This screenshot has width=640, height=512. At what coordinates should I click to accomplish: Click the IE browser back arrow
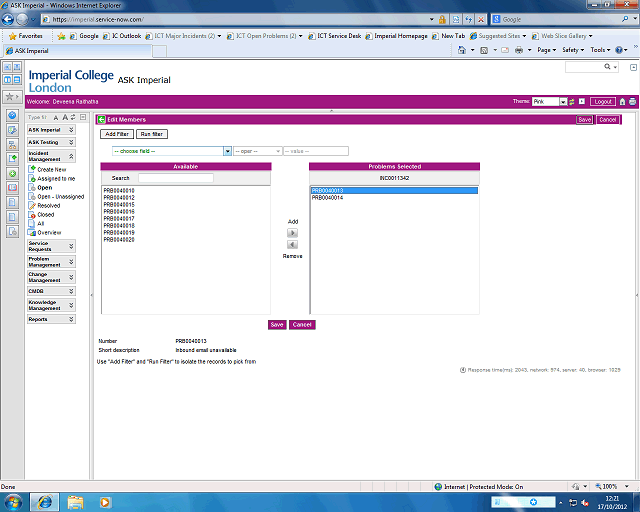22,19
